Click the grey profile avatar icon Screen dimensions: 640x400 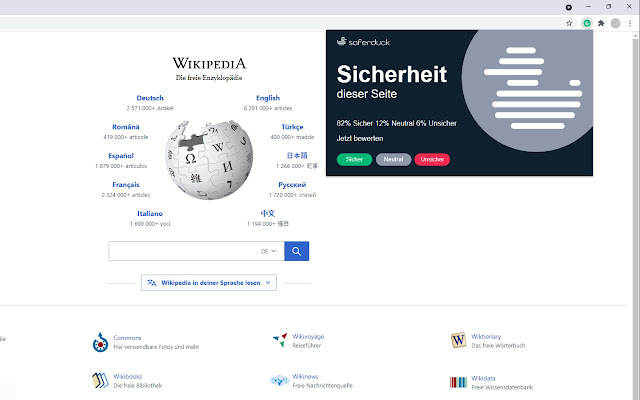point(616,23)
